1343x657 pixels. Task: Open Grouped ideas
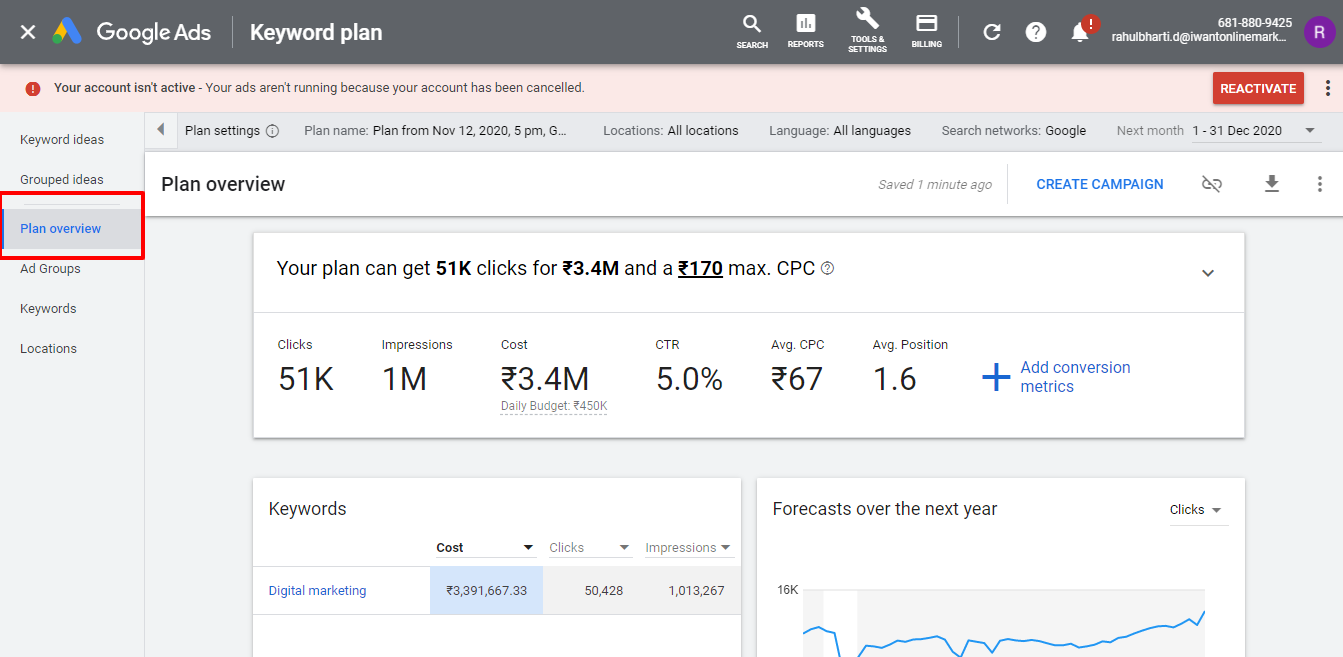point(62,179)
